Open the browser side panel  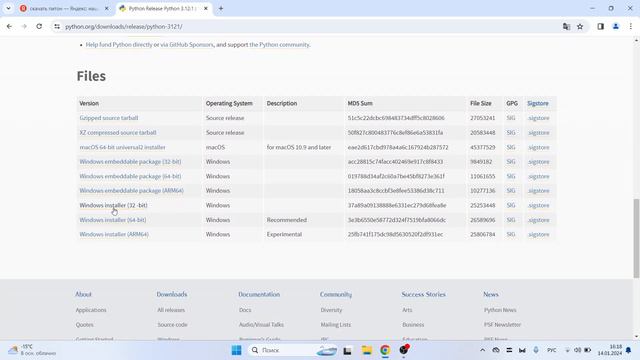click(x=600, y=27)
